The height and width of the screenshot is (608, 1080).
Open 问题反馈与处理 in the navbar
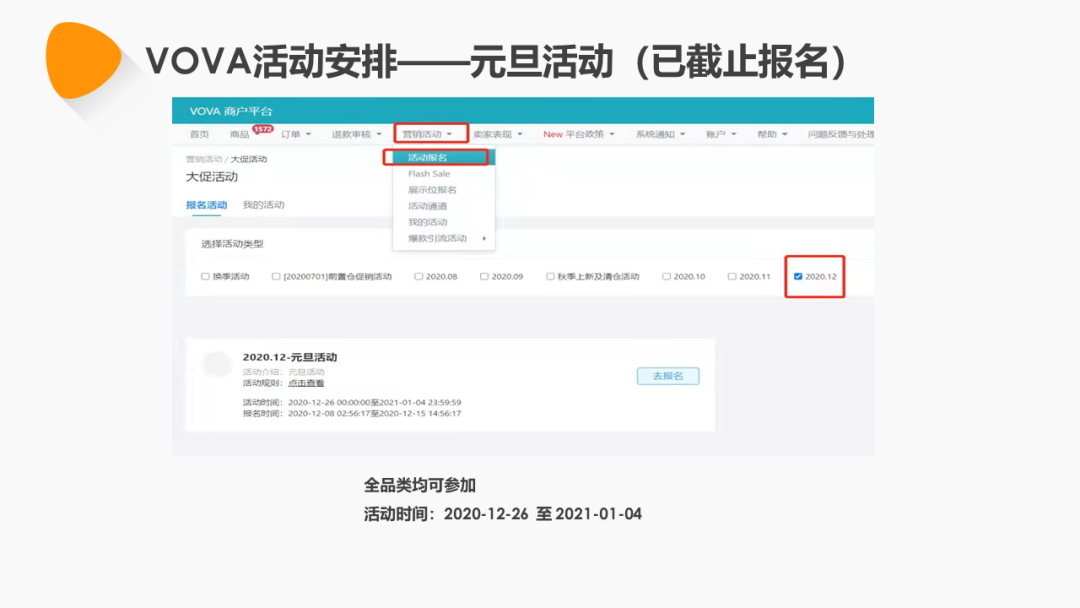840,134
